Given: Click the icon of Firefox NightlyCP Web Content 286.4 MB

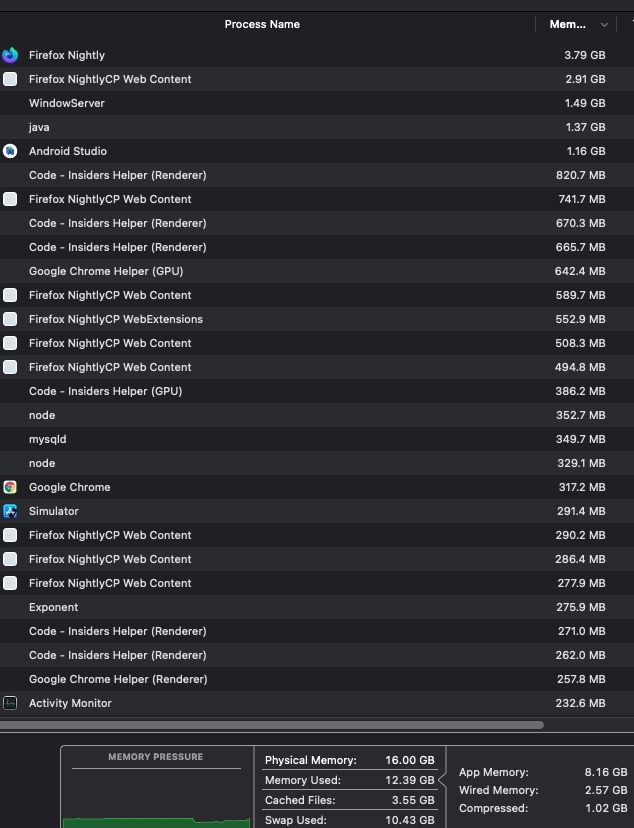Looking at the screenshot, I should point(10,559).
